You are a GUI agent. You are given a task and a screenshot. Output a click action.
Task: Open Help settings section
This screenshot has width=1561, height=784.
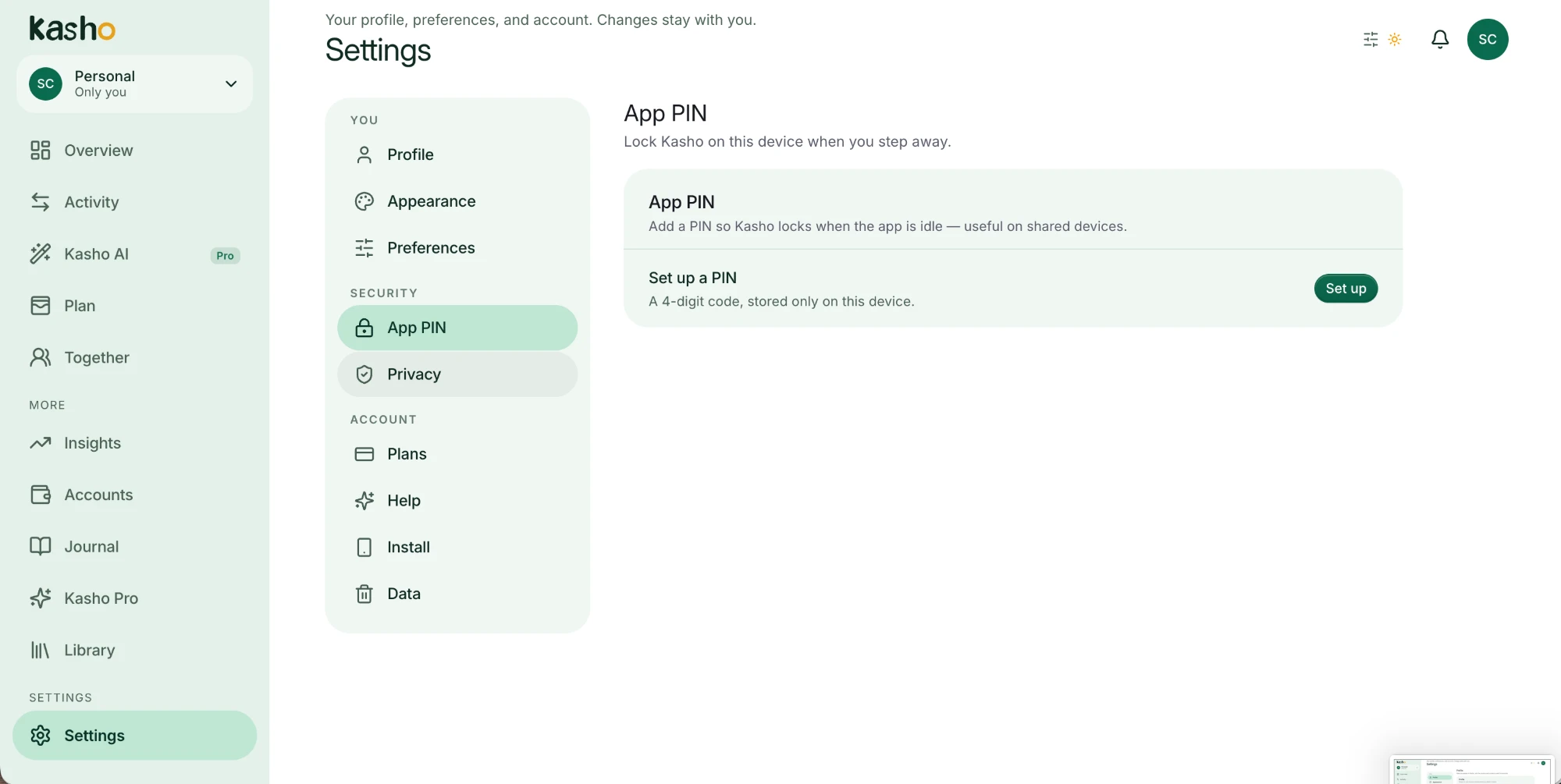(457, 501)
